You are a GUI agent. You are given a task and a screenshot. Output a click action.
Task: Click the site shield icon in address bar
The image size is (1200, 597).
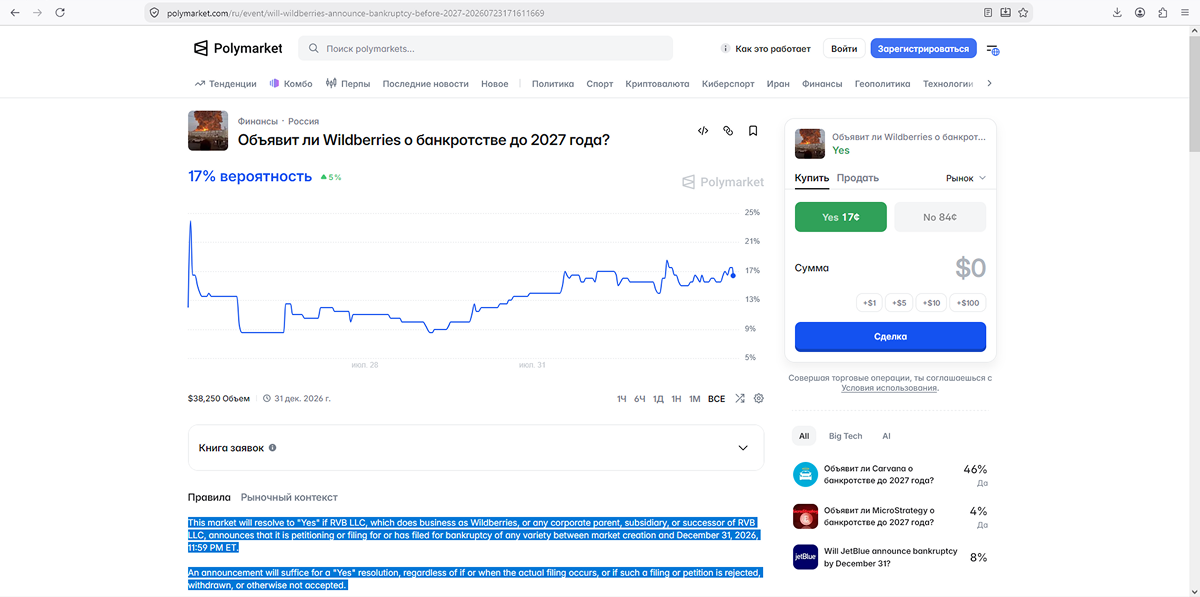(x=154, y=13)
